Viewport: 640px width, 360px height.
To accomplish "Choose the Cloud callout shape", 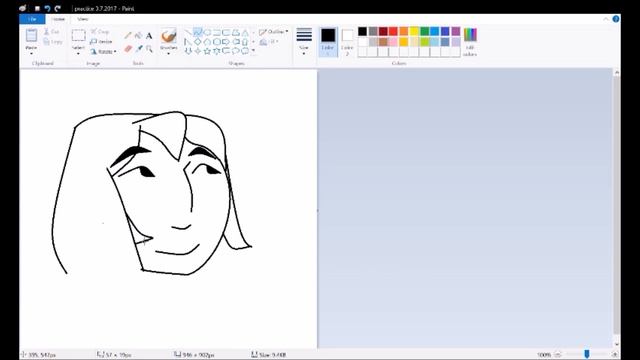I will coord(245,51).
